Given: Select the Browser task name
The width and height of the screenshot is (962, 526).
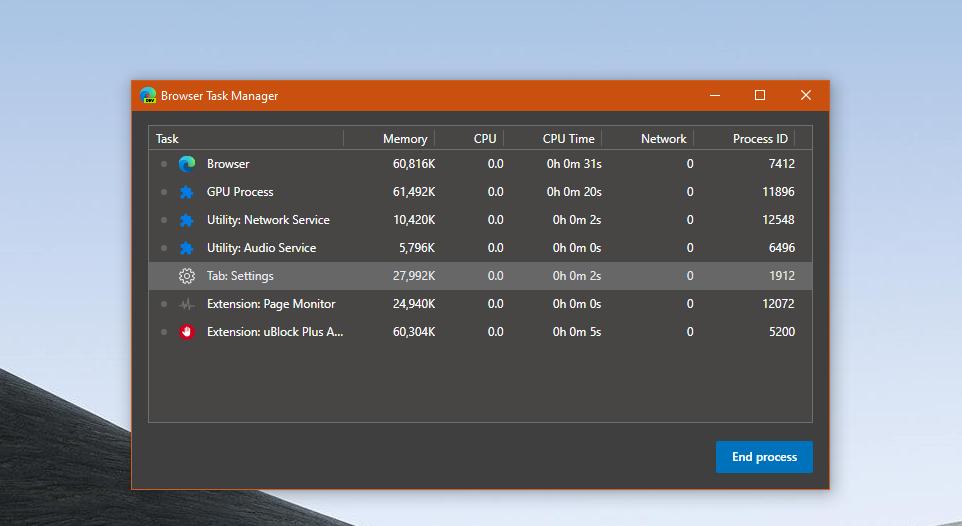Looking at the screenshot, I should [x=228, y=164].
